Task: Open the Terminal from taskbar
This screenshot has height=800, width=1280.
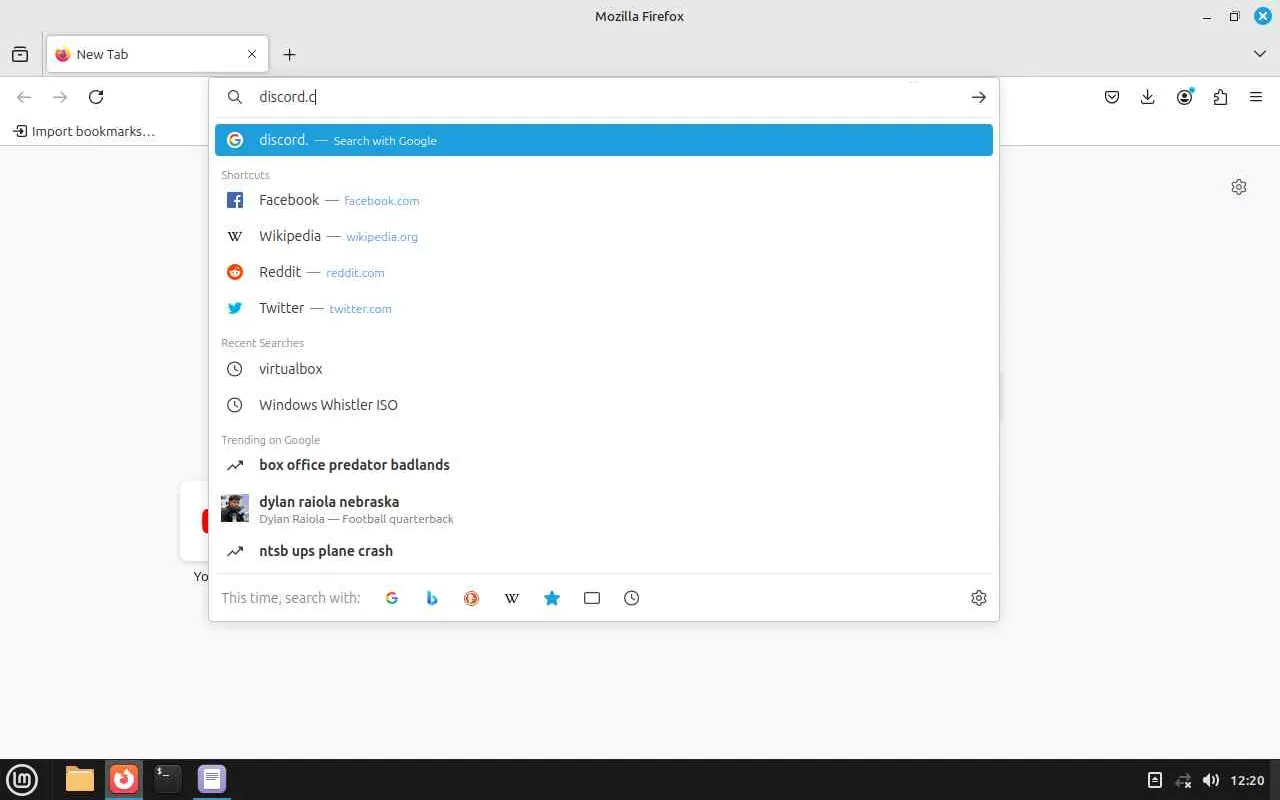Action: coord(168,779)
